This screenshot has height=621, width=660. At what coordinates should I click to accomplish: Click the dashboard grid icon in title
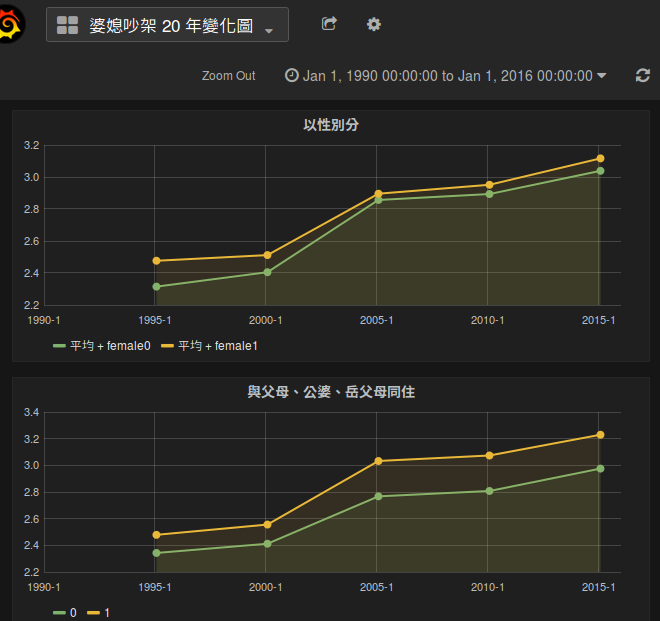tap(68, 25)
